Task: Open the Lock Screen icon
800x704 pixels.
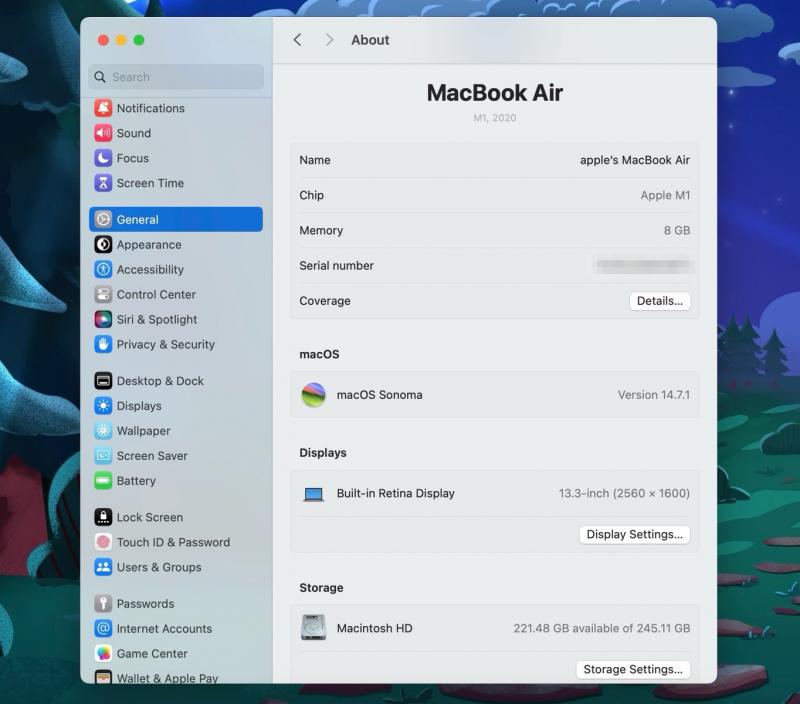Action: click(x=103, y=517)
